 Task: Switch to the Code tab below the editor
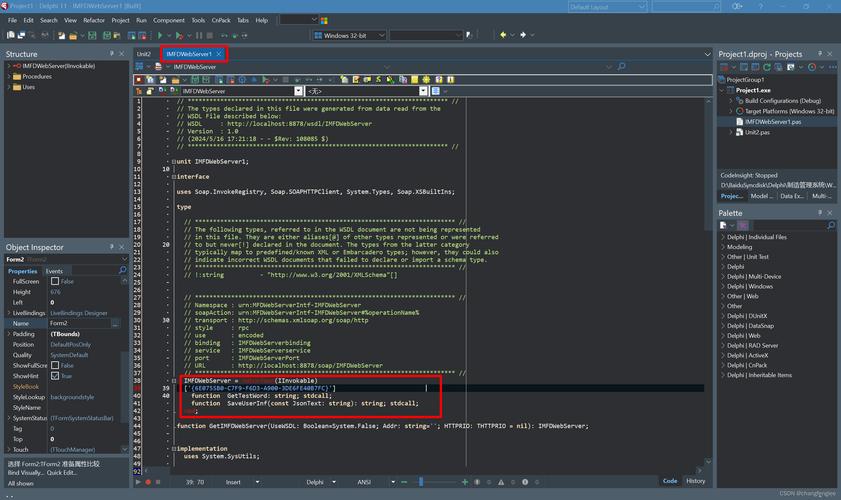coord(670,481)
